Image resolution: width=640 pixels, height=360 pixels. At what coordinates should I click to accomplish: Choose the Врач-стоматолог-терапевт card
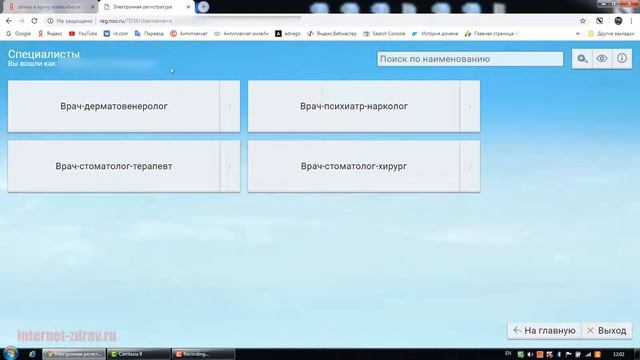(x=113, y=166)
